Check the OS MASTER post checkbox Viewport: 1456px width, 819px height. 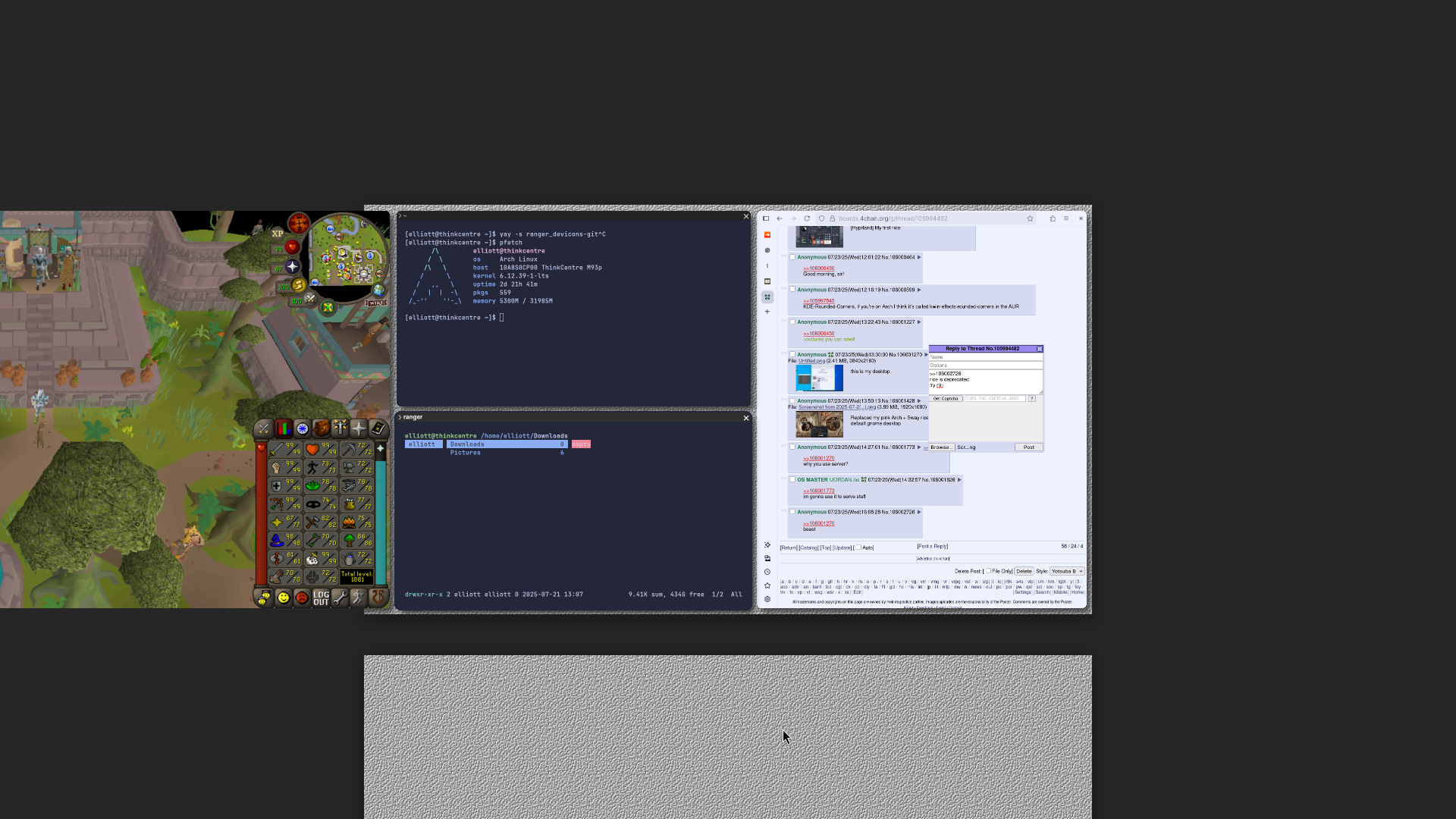[792, 480]
